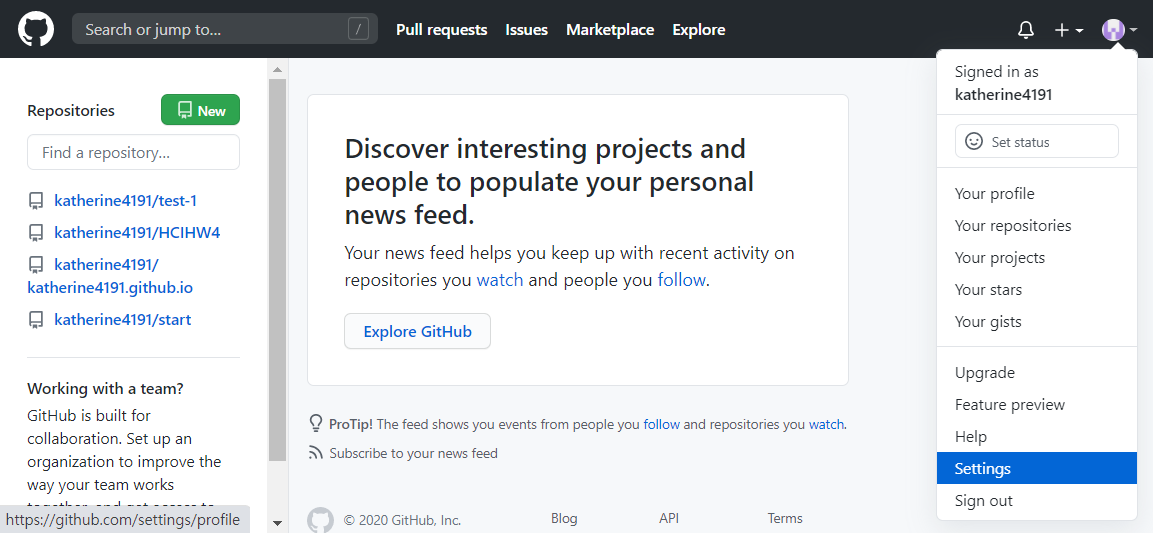Open Pull requests in top navigation

[441, 29]
